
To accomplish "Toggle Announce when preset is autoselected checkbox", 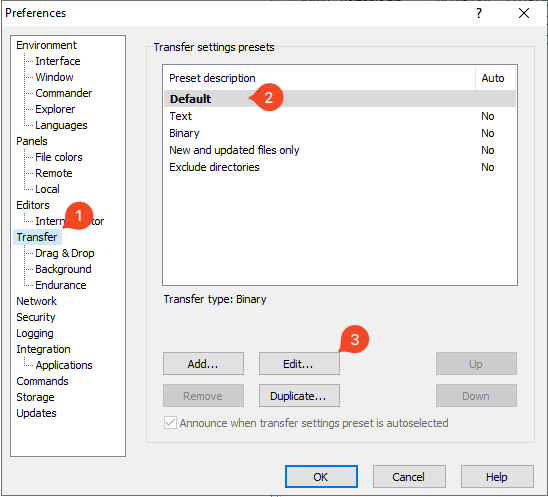I will tap(170, 423).
